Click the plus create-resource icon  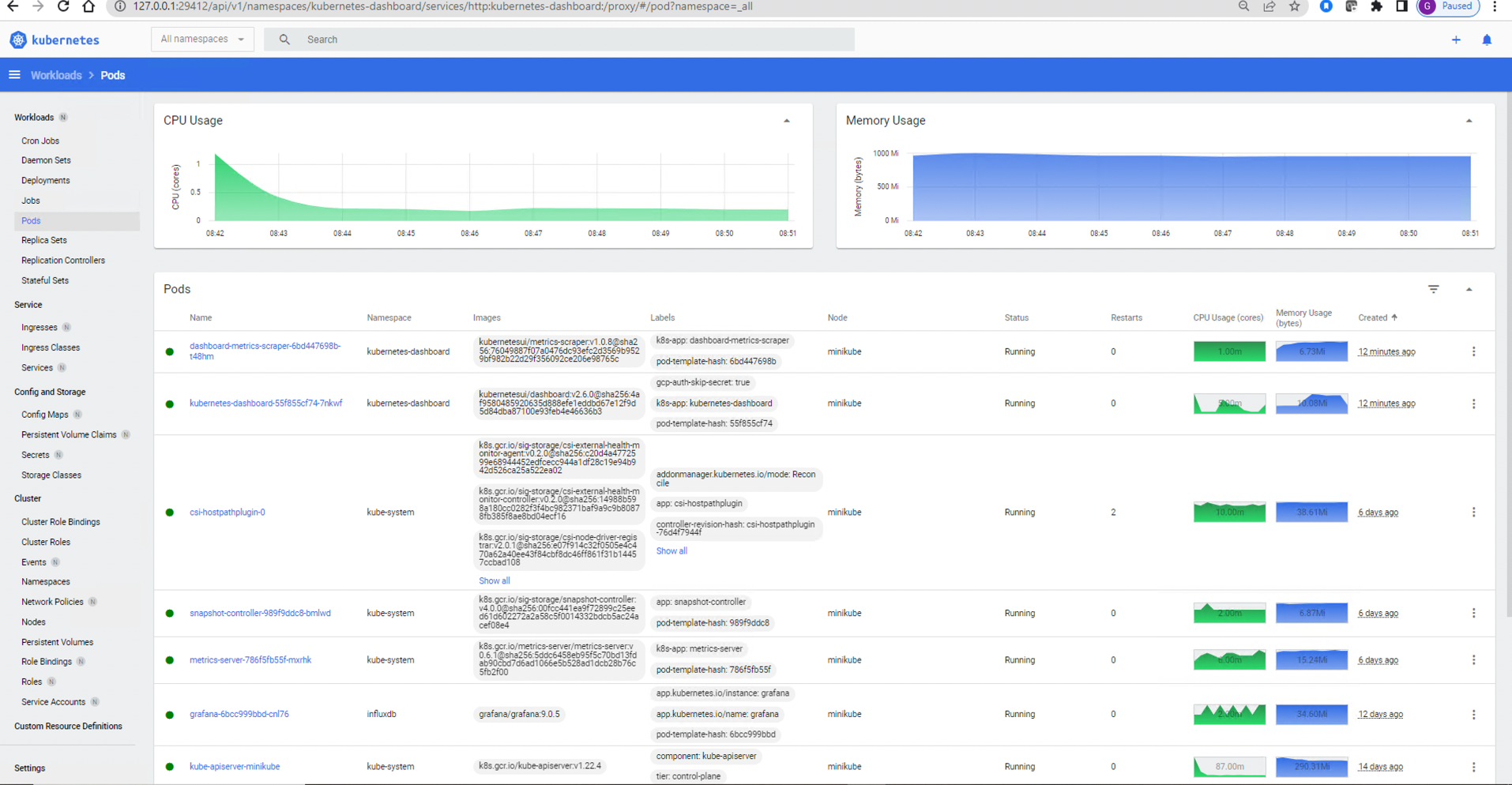1456,39
